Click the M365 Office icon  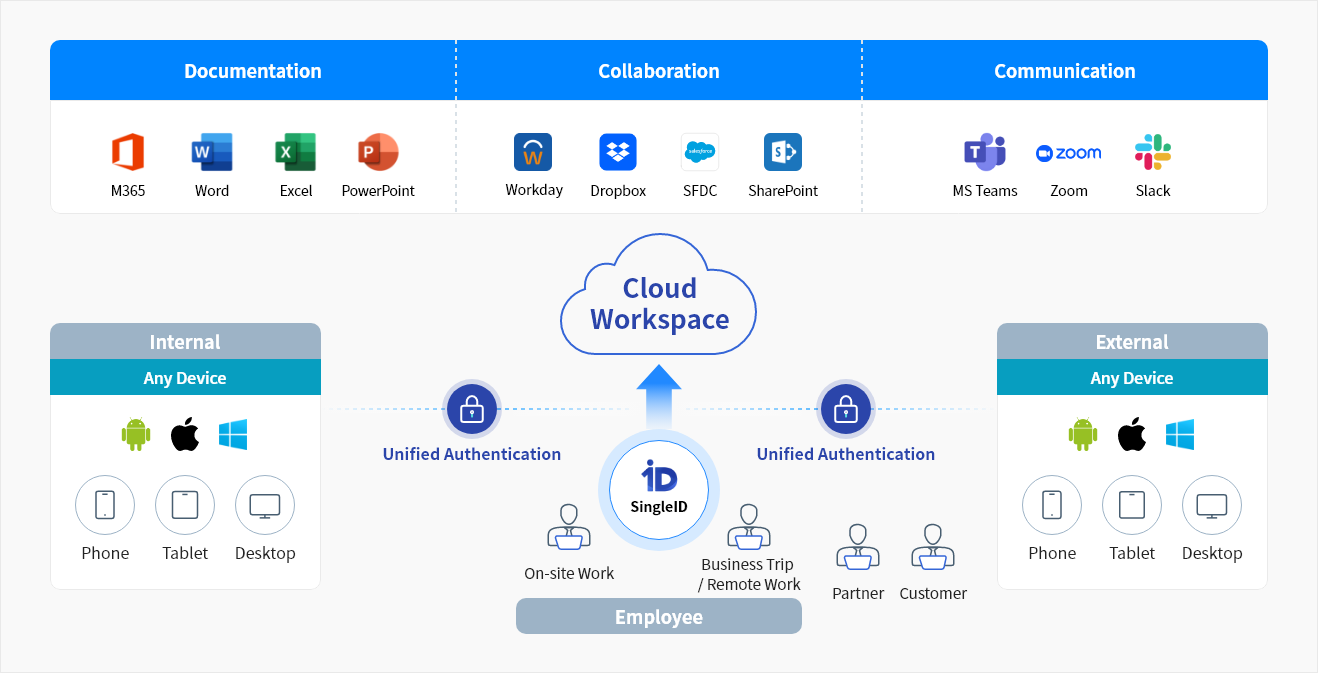tap(128, 152)
